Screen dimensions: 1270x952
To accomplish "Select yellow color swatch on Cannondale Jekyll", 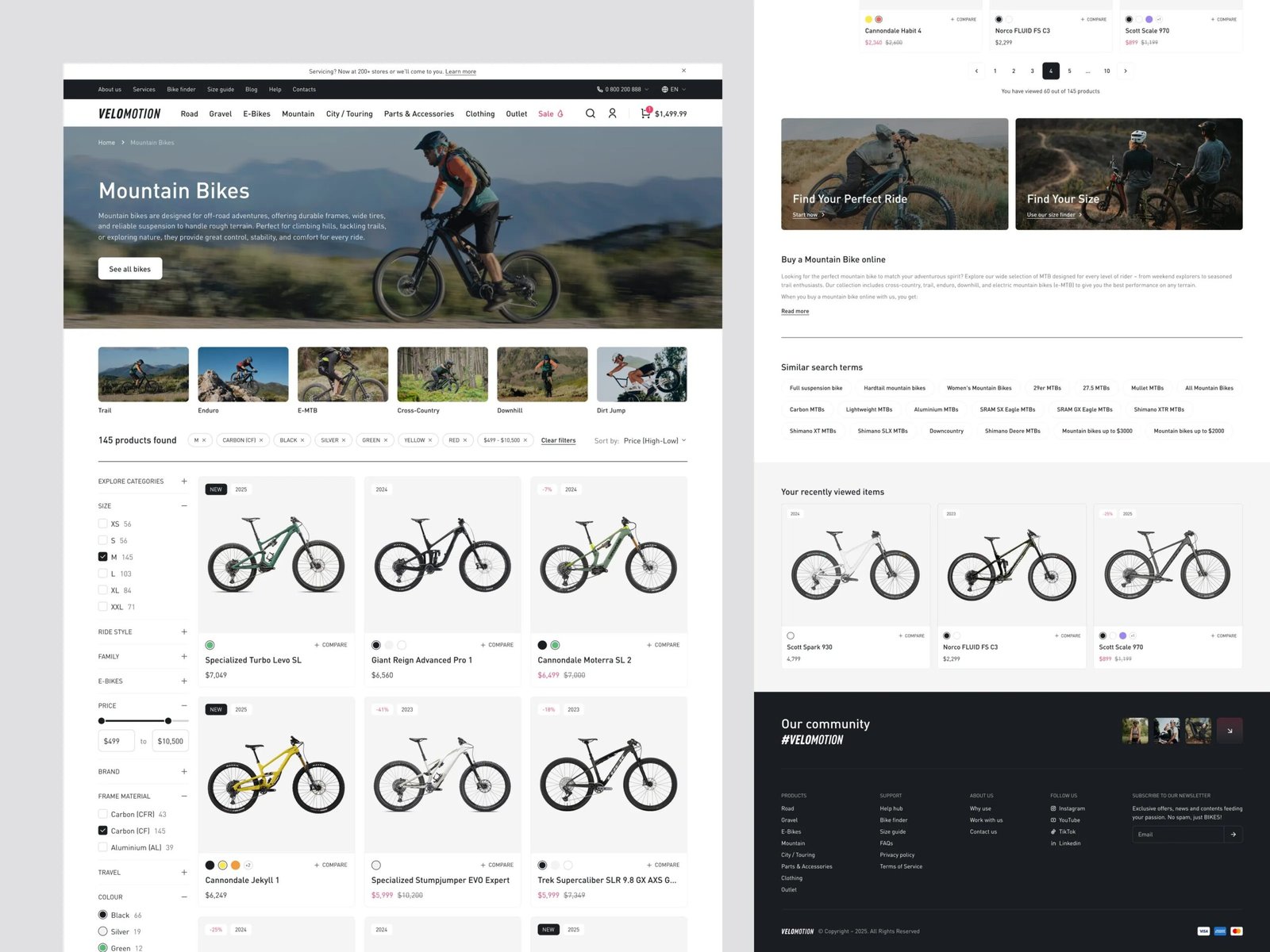I will pos(223,865).
